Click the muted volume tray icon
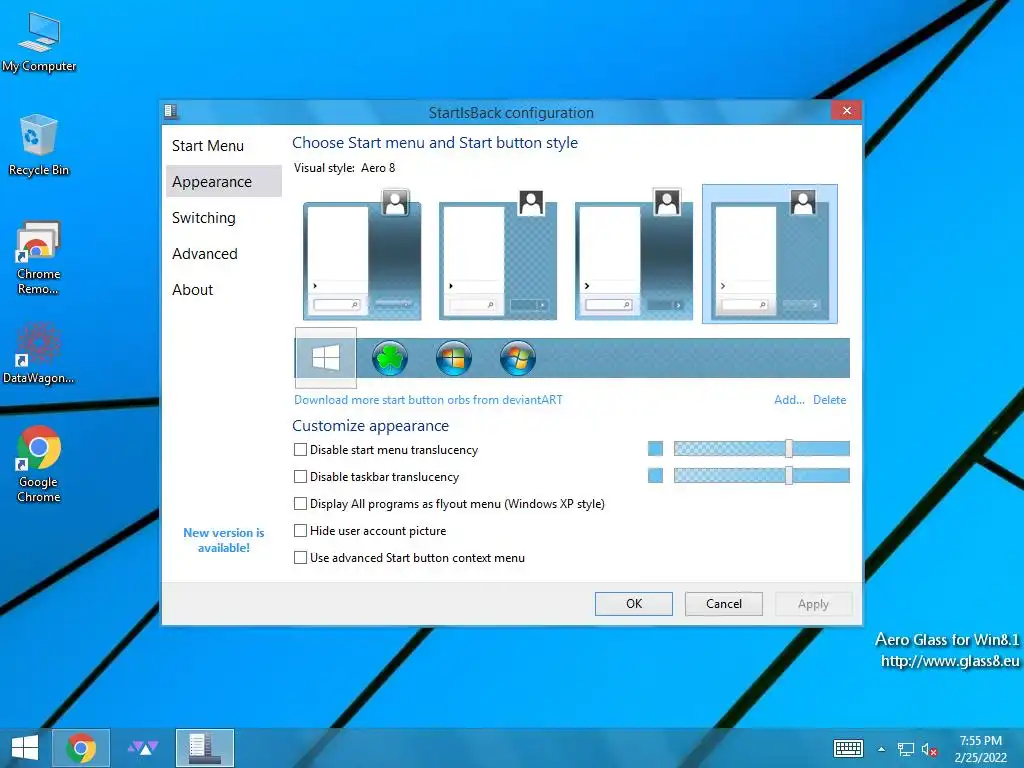This screenshot has width=1024, height=768. (x=929, y=749)
